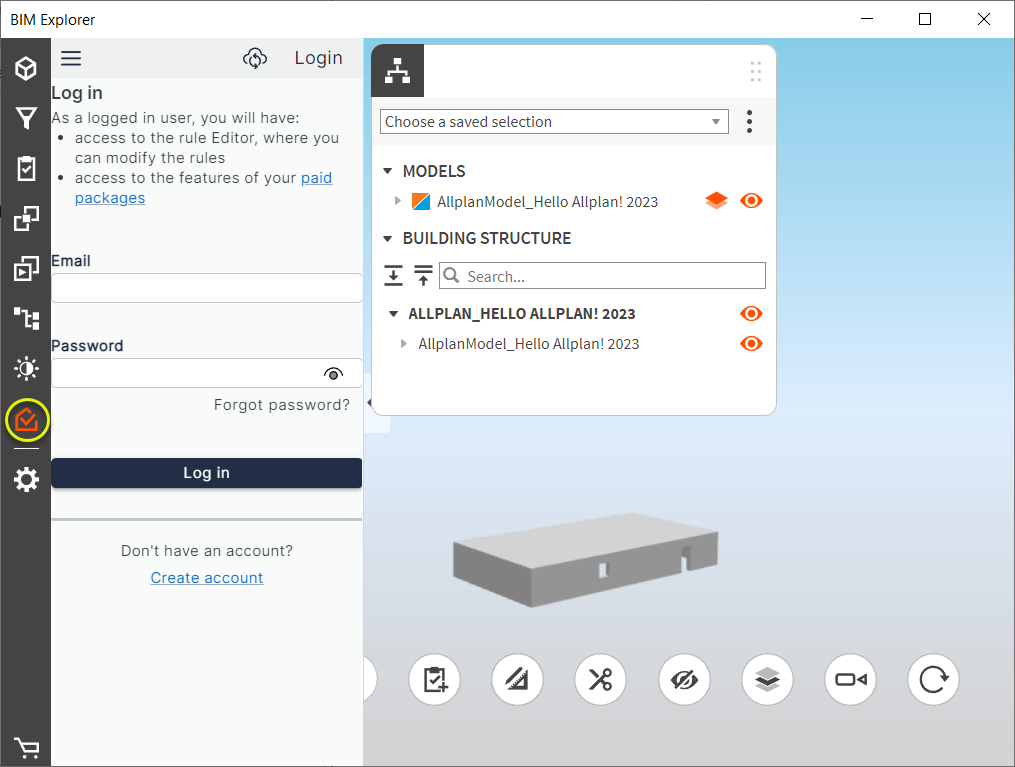Collapse the MODELS section
This screenshot has width=1015, height=767.
pyautogui.click(x=388, y=171)
